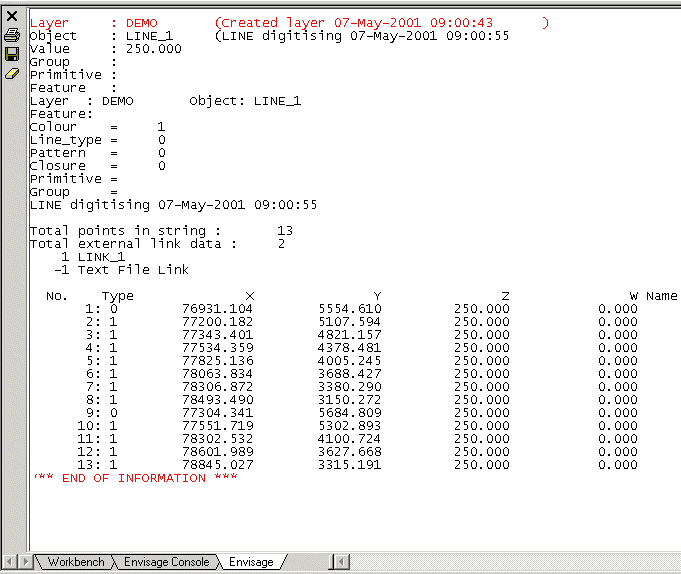Screen dimensions: 681x574
Task: Click the Pattern = 0 line
Action: [x=98, y=153]
